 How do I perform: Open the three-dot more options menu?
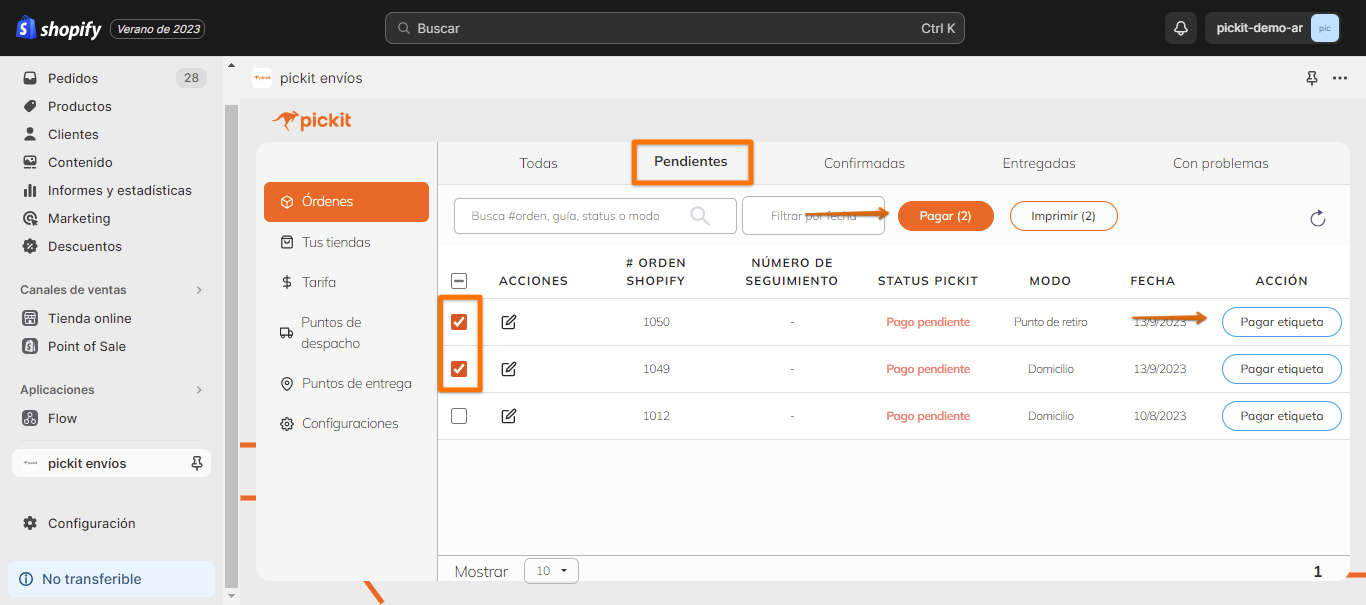click(1340, 78)
